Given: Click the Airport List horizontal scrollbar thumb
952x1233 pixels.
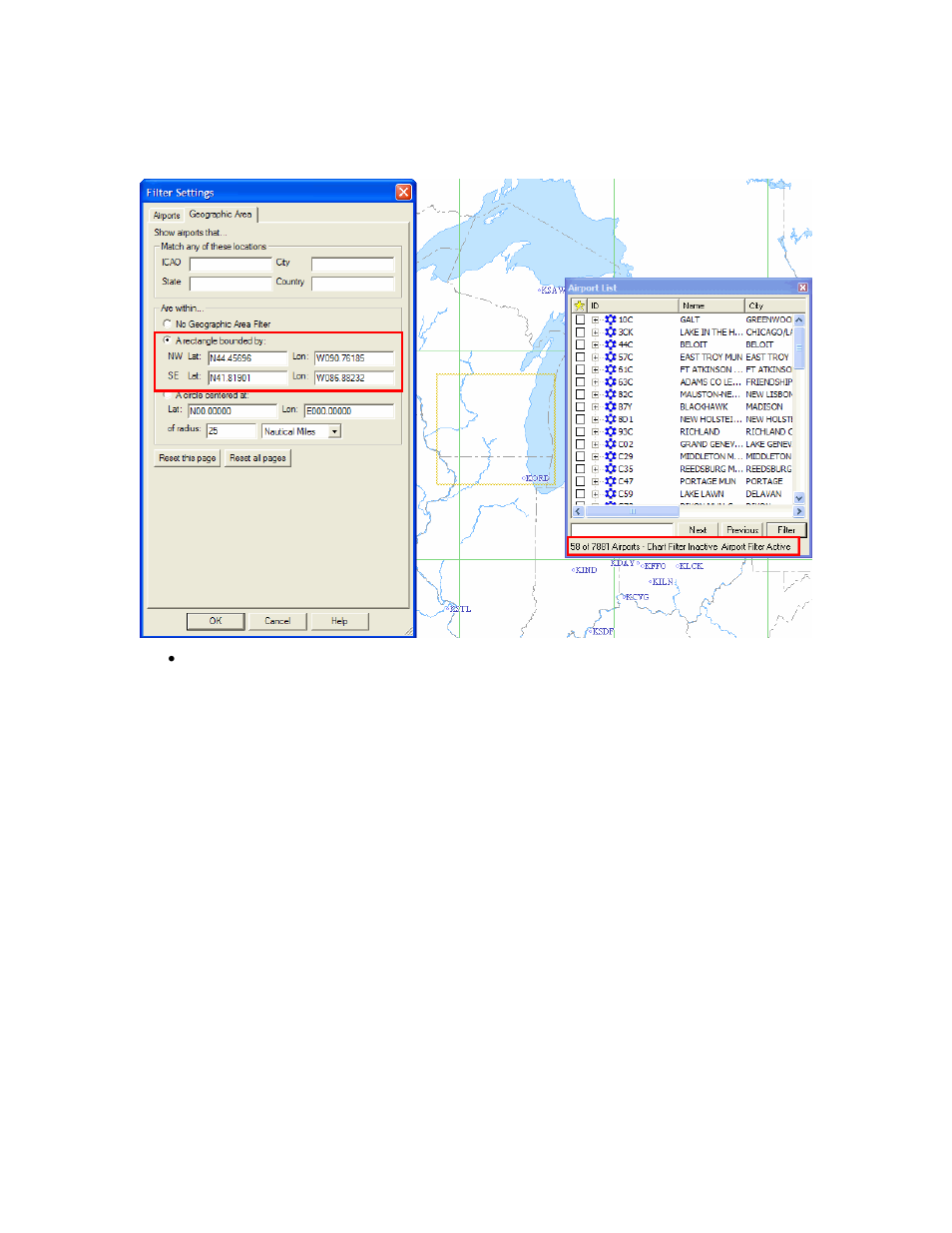Looking at the screenshot, I should click(x=633, y=511).
